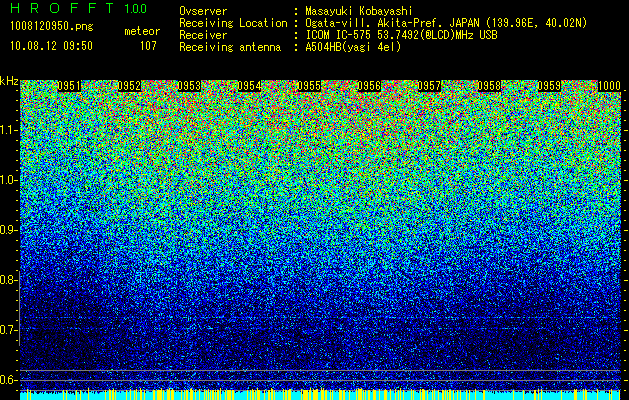Click the 0956 time marker

coord(369,86)
